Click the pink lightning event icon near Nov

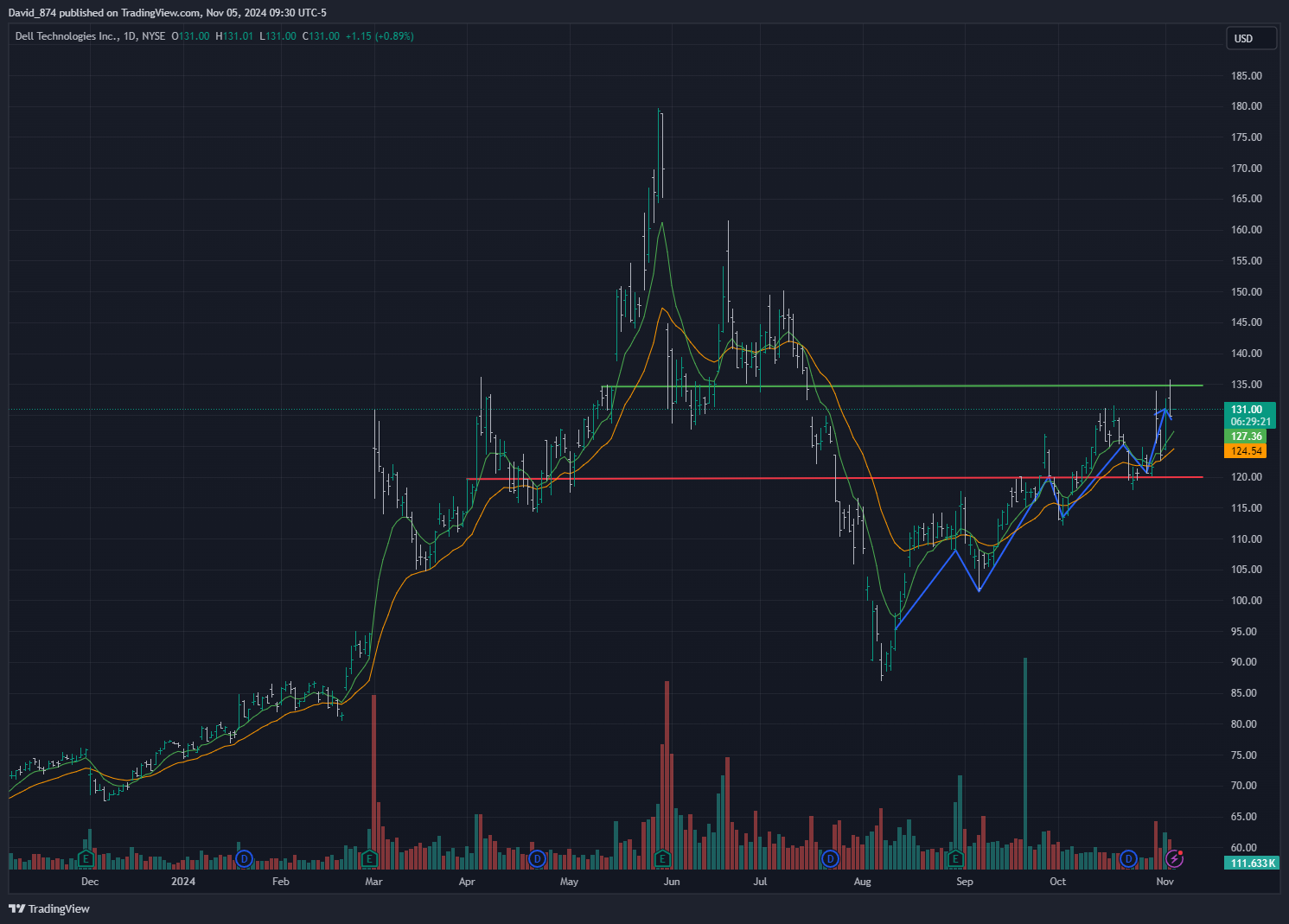(x=1174, y=858)
